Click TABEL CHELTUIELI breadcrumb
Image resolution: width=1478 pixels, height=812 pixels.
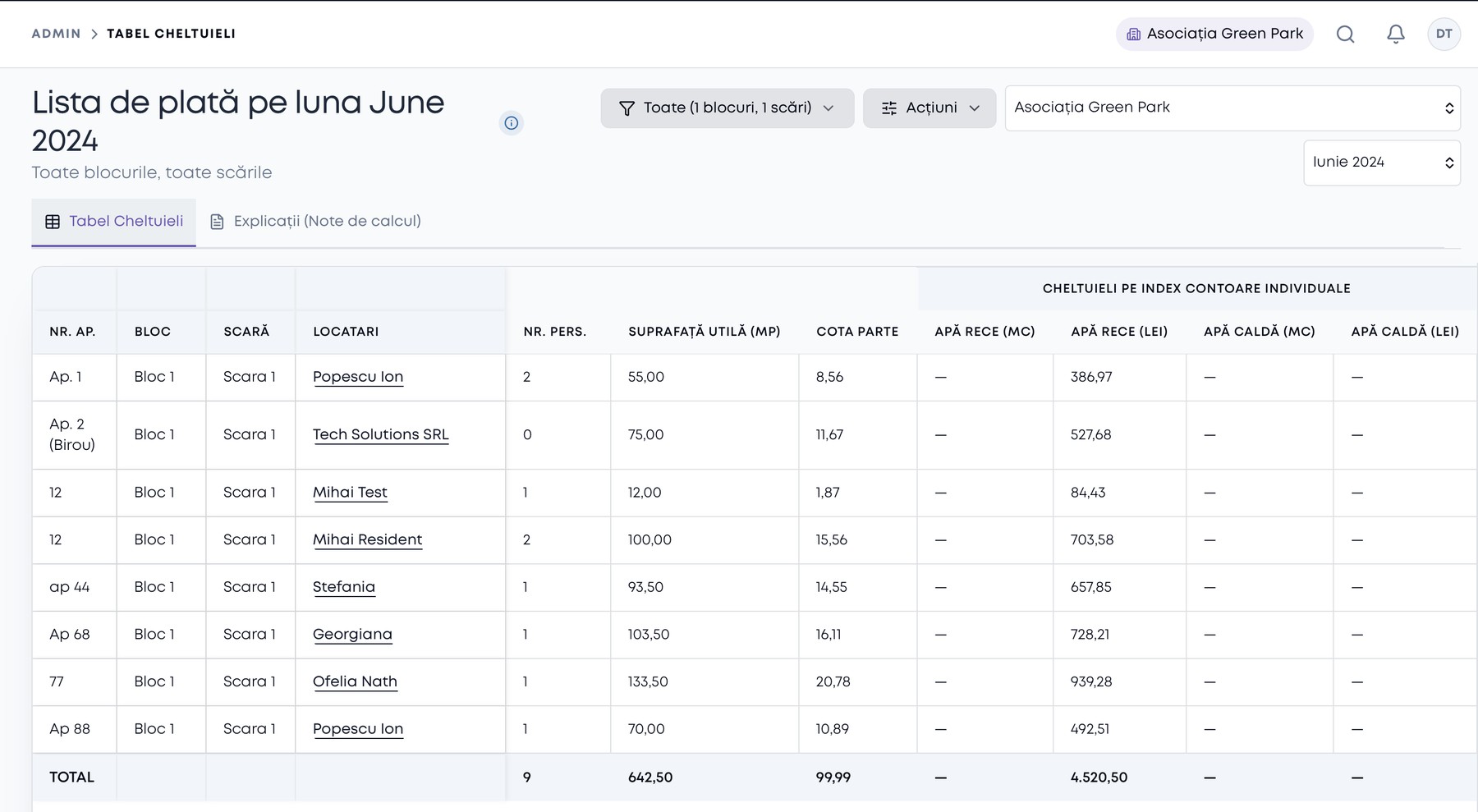(171, 34)
